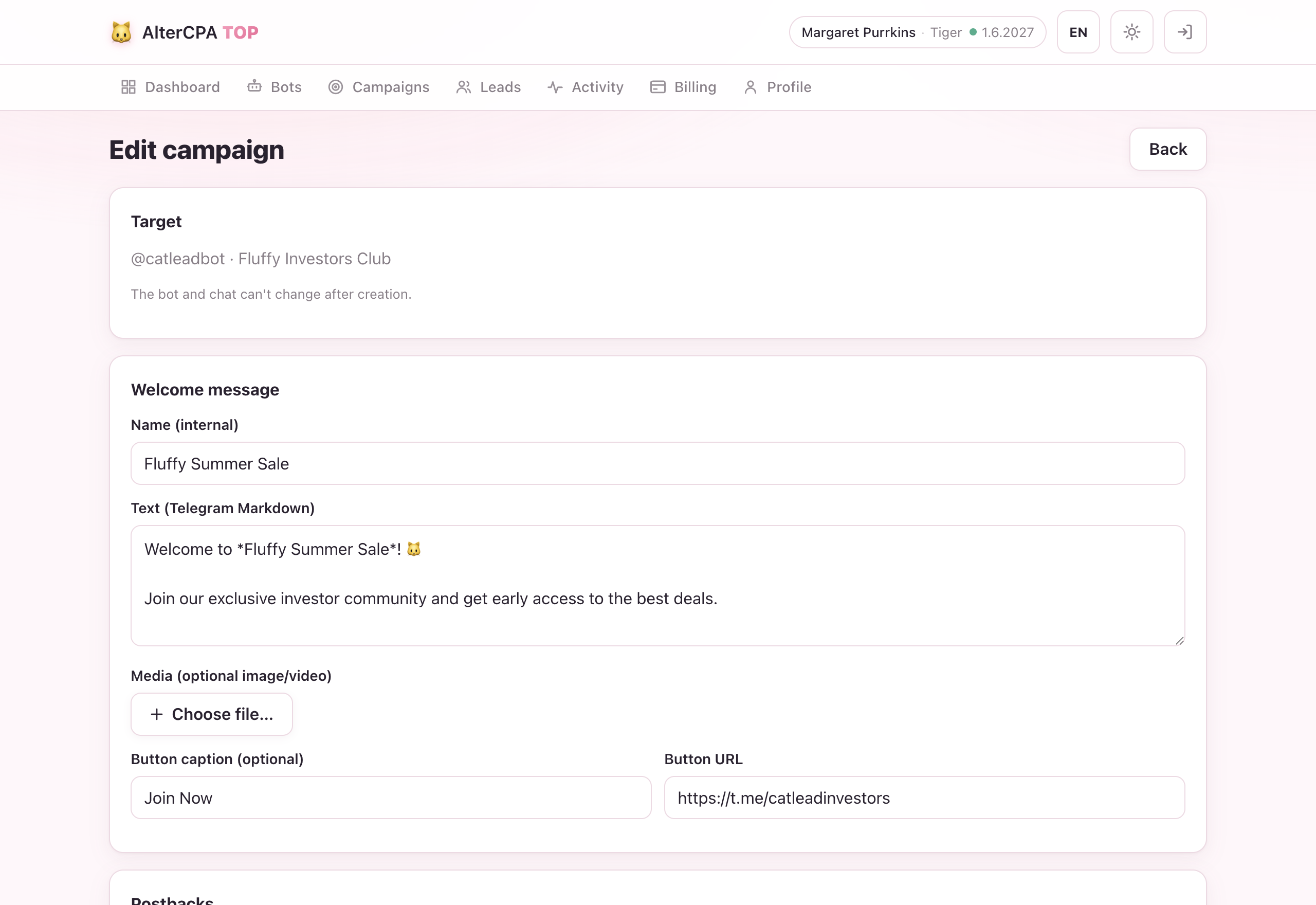Screen dimensions: 1316x905
Task: Click the '@catleadbot · Fluffy Investors Club' text
Action: (x=261, y=259)
